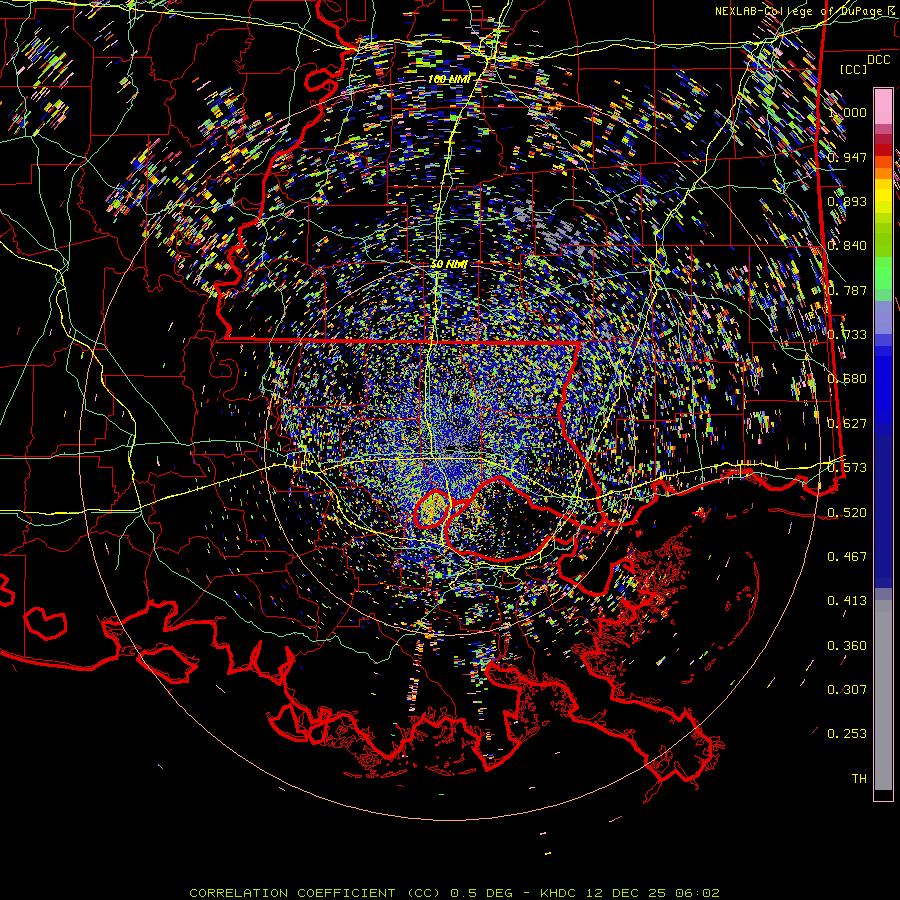Viewport: 900px width, 900px height.
Task: Click the DCC product label
Action: (x=878, y=59)
